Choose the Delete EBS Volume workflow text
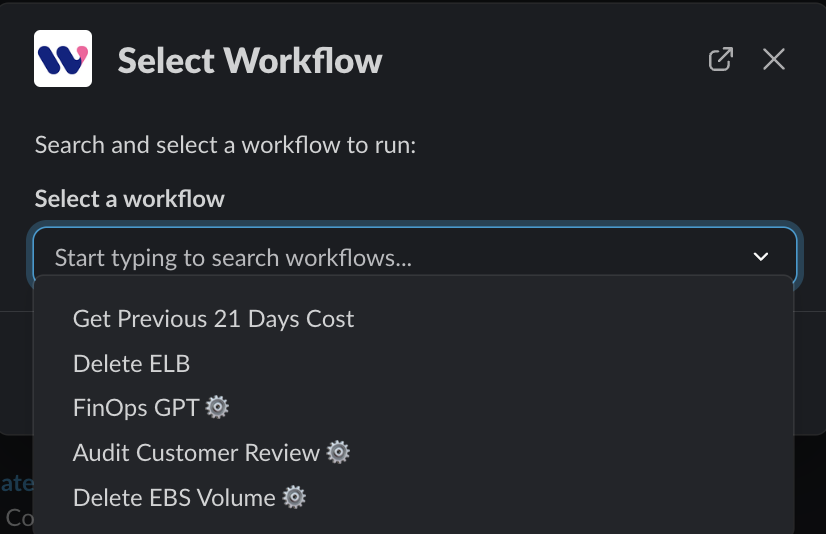826x534 pixels. tap(174, 497)
